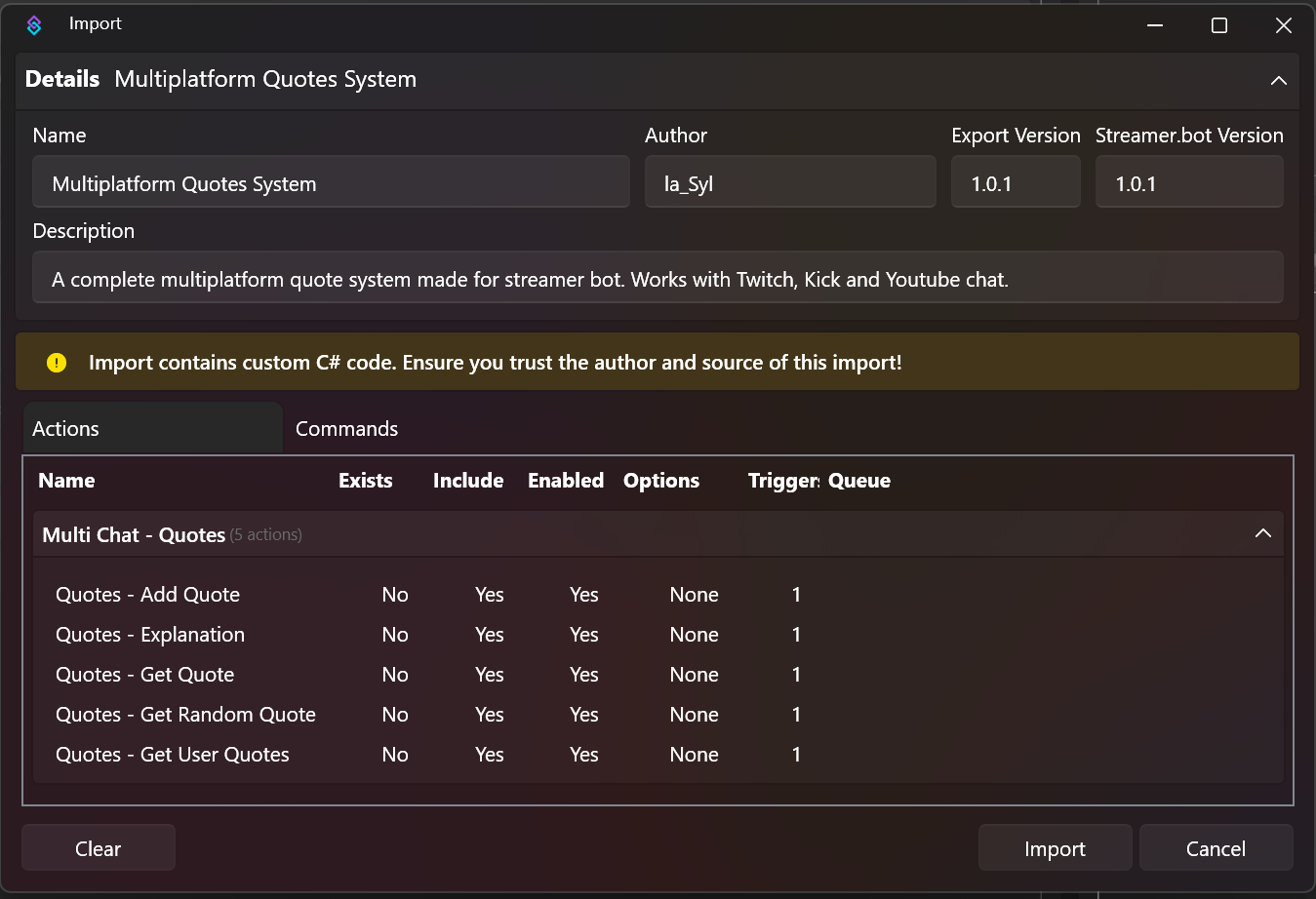1316x899 pixels.
Task: Select the Quotes - Add Quote action row
Action: point(147,594)
